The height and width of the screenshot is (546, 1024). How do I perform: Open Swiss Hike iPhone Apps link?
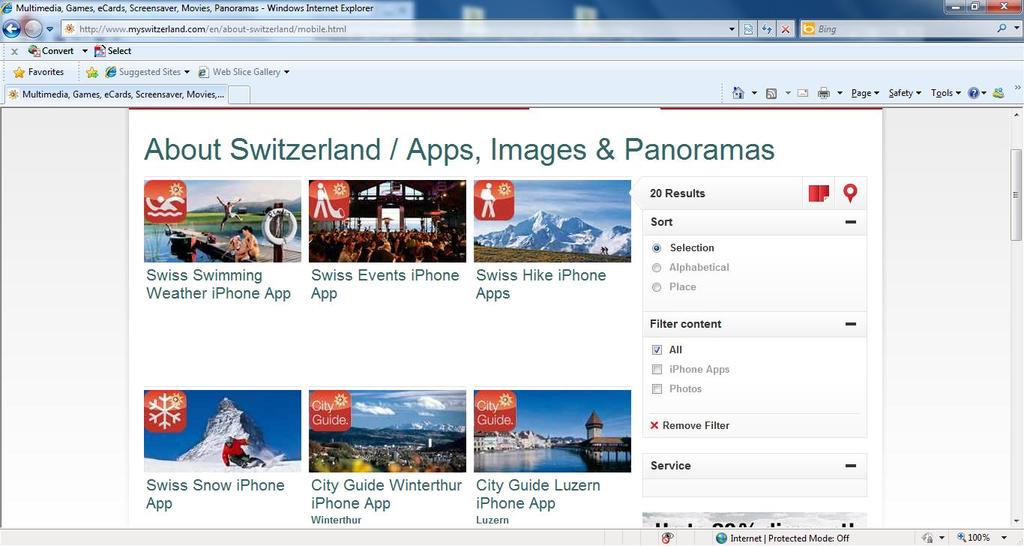(x=541, y=285)
